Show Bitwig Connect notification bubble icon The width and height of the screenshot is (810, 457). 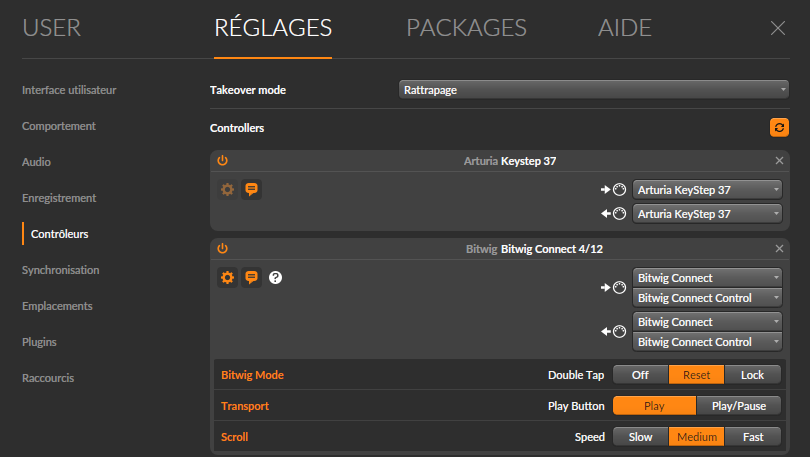(x=252, y=277)
